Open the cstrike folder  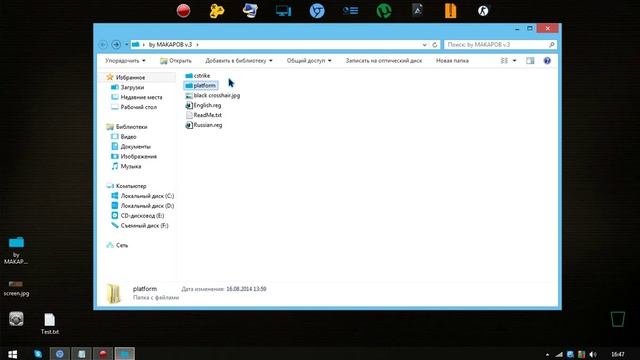pos(198,76)
